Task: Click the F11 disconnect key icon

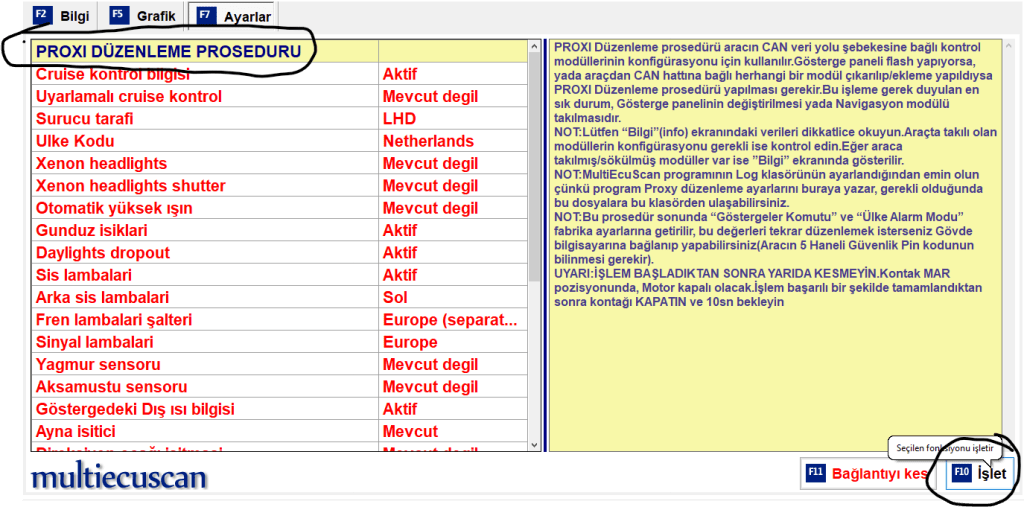Action: (x=815, y=473)
